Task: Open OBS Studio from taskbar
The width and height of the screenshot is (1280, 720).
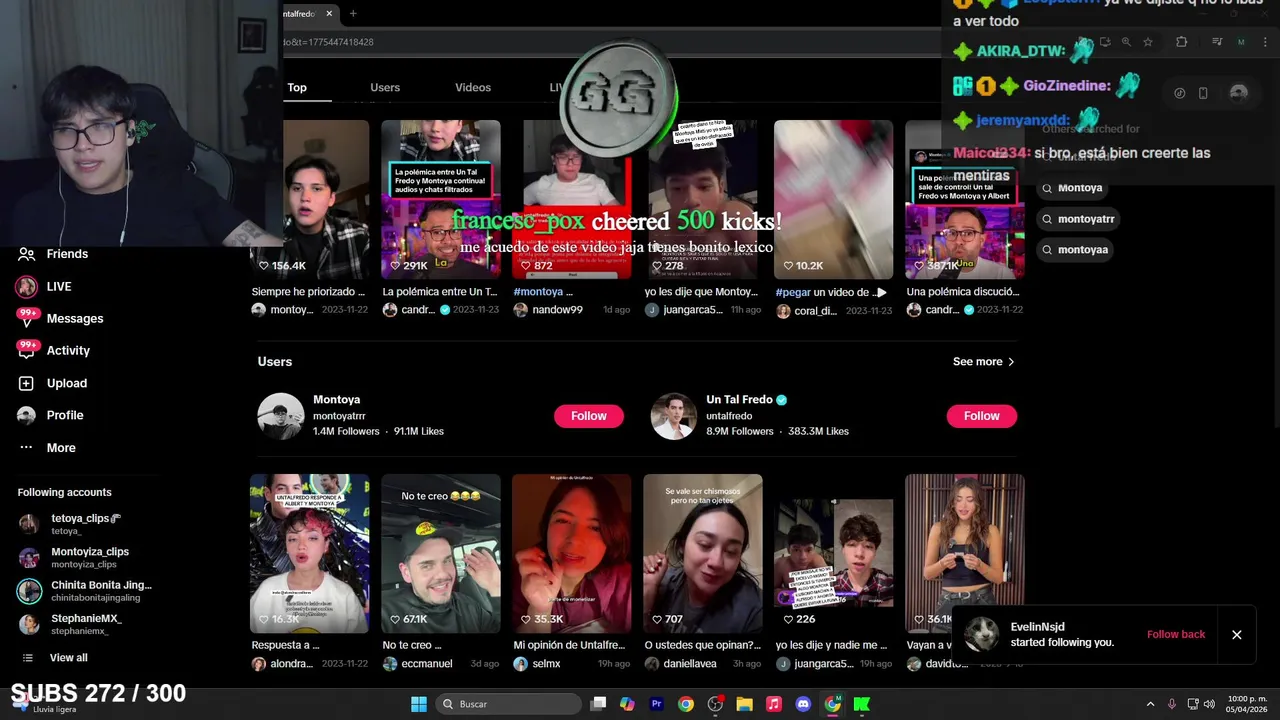Action: pyautogui.click(x=715, y=704)
